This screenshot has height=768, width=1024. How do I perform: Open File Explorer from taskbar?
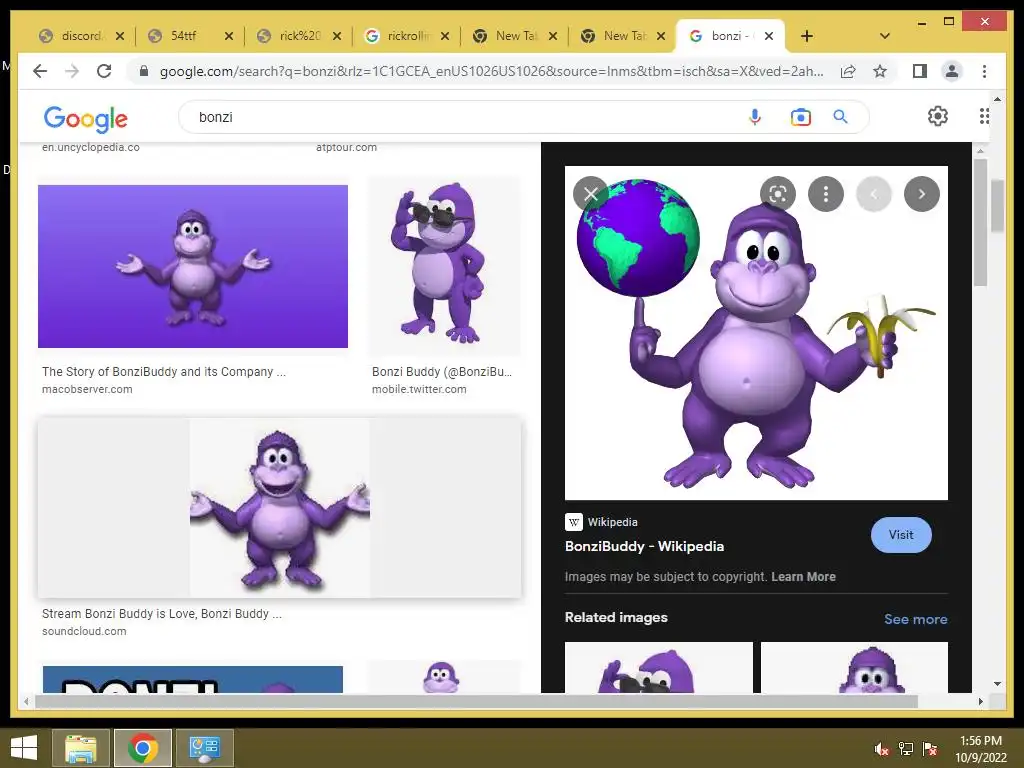point(80,748)
